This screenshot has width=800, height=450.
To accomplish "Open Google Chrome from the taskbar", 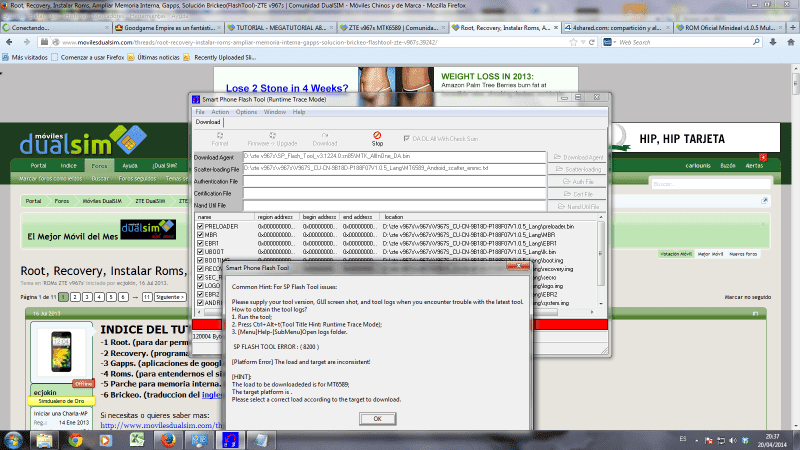I will pos(76,440).
